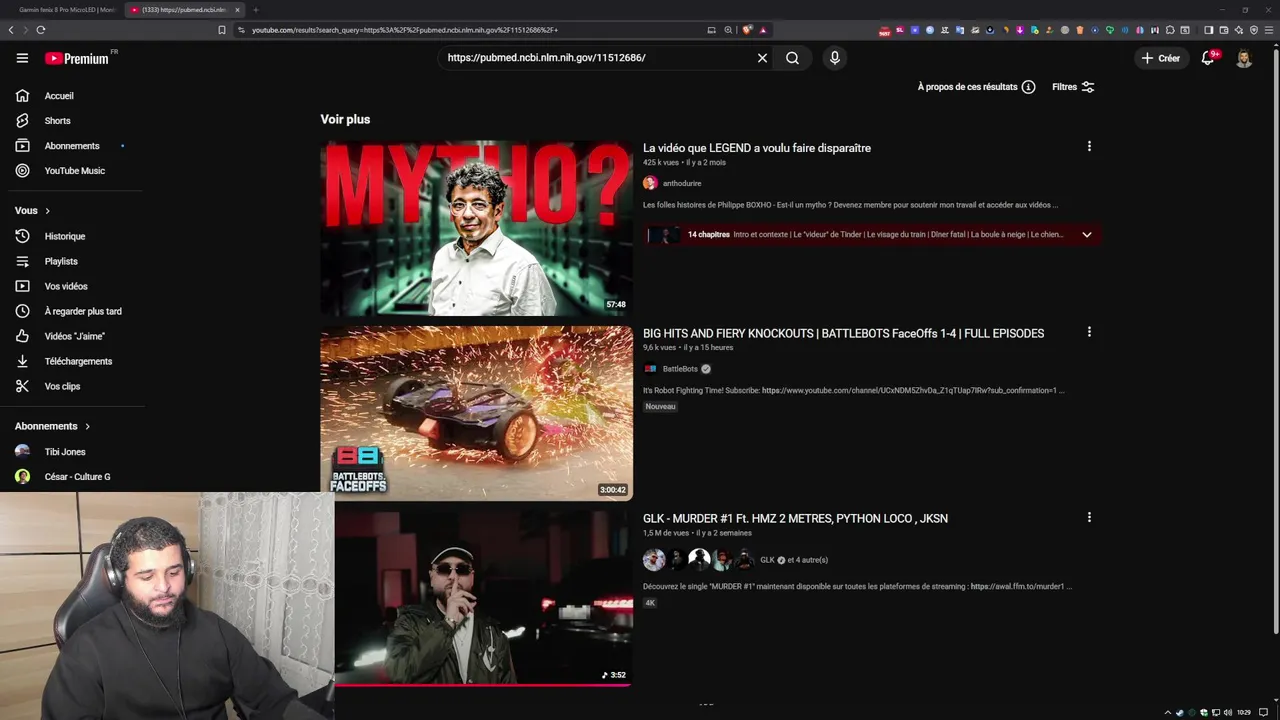Open À propos de ces résultats info
1280x720 pixels.
tap(976, 87)
